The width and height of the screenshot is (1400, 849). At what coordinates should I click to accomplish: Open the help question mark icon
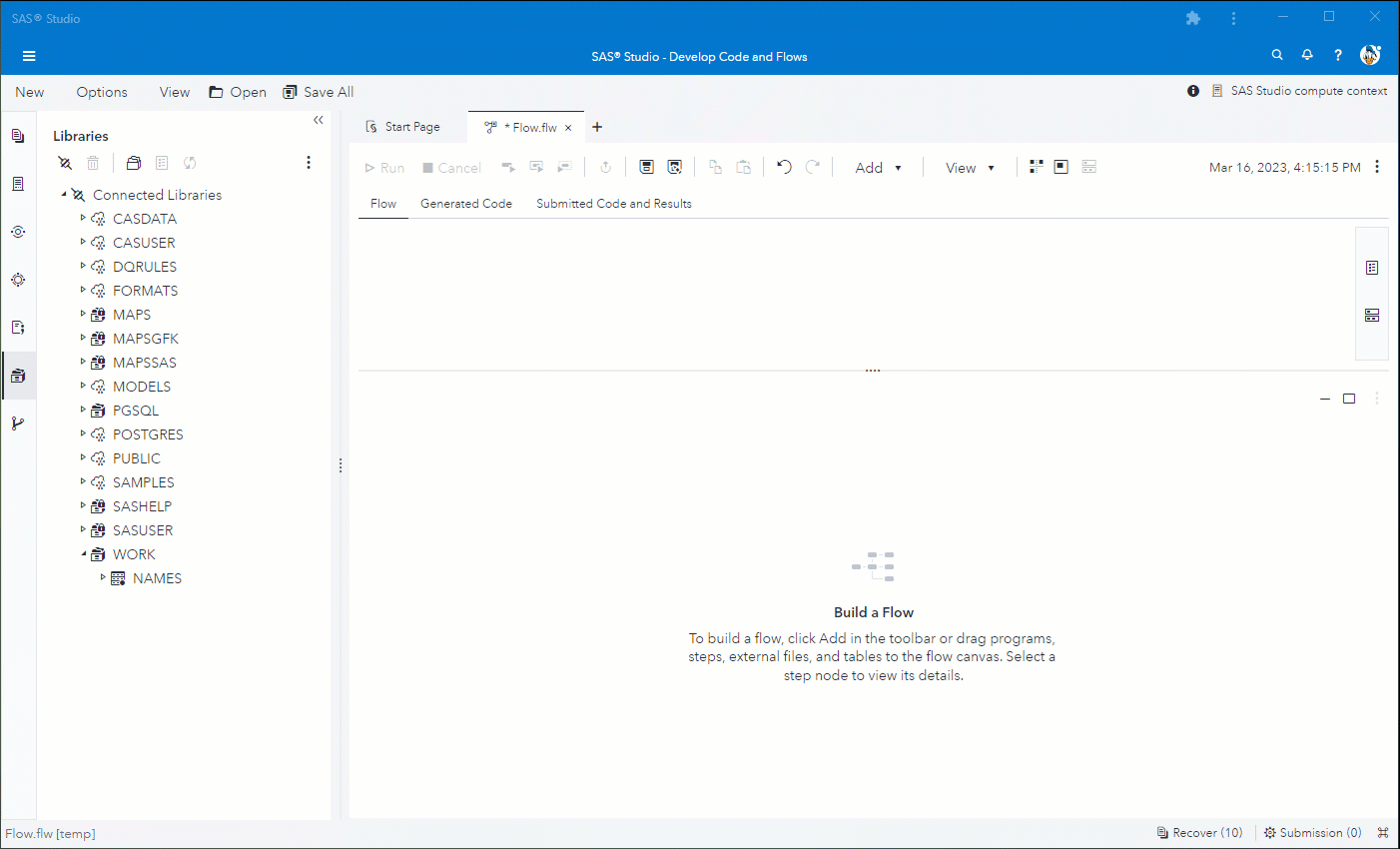pyautogui.click(x=1338, y=56)
